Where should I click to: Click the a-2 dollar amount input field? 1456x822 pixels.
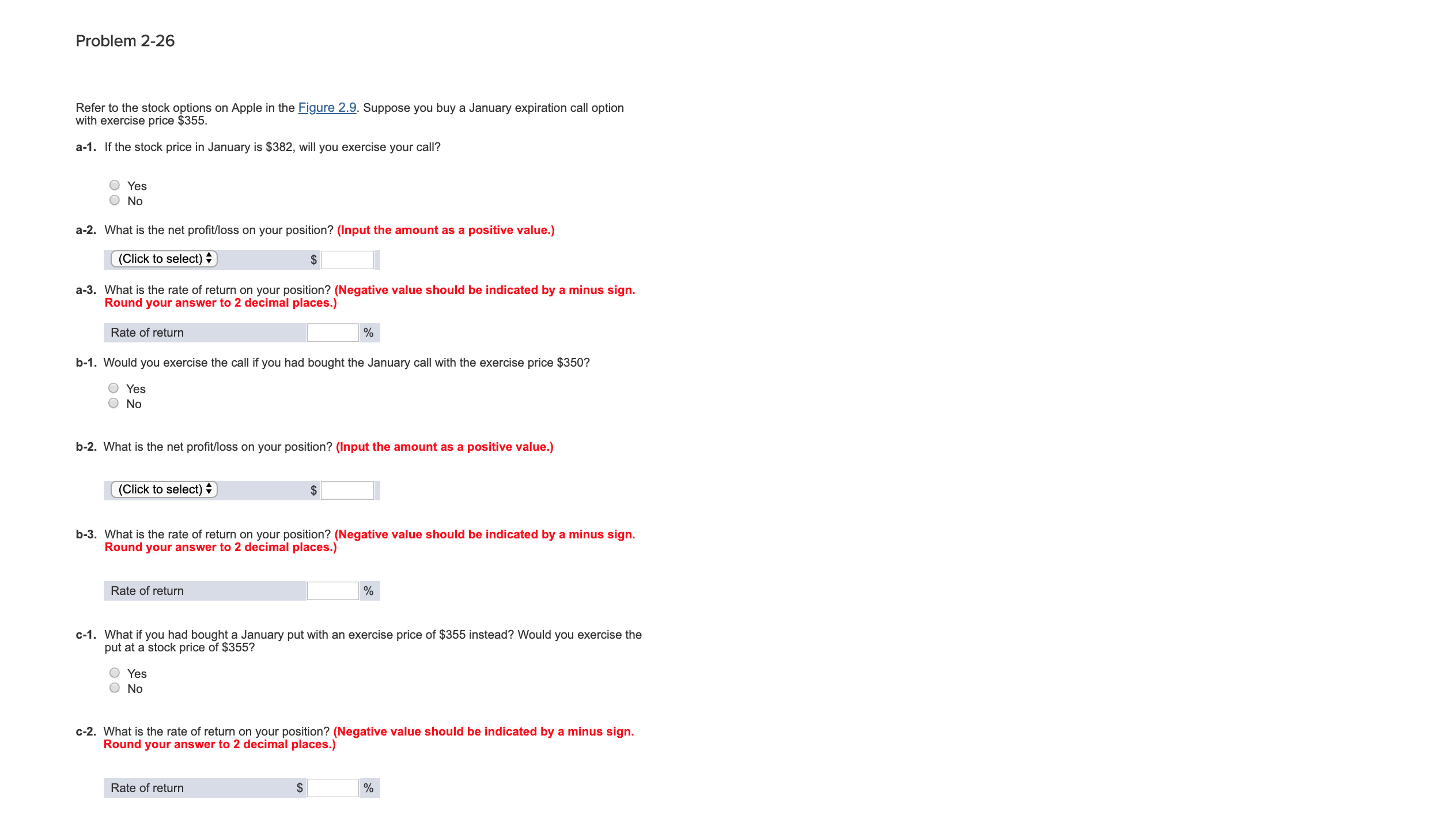pyautogui.click(x=347, y=260)
